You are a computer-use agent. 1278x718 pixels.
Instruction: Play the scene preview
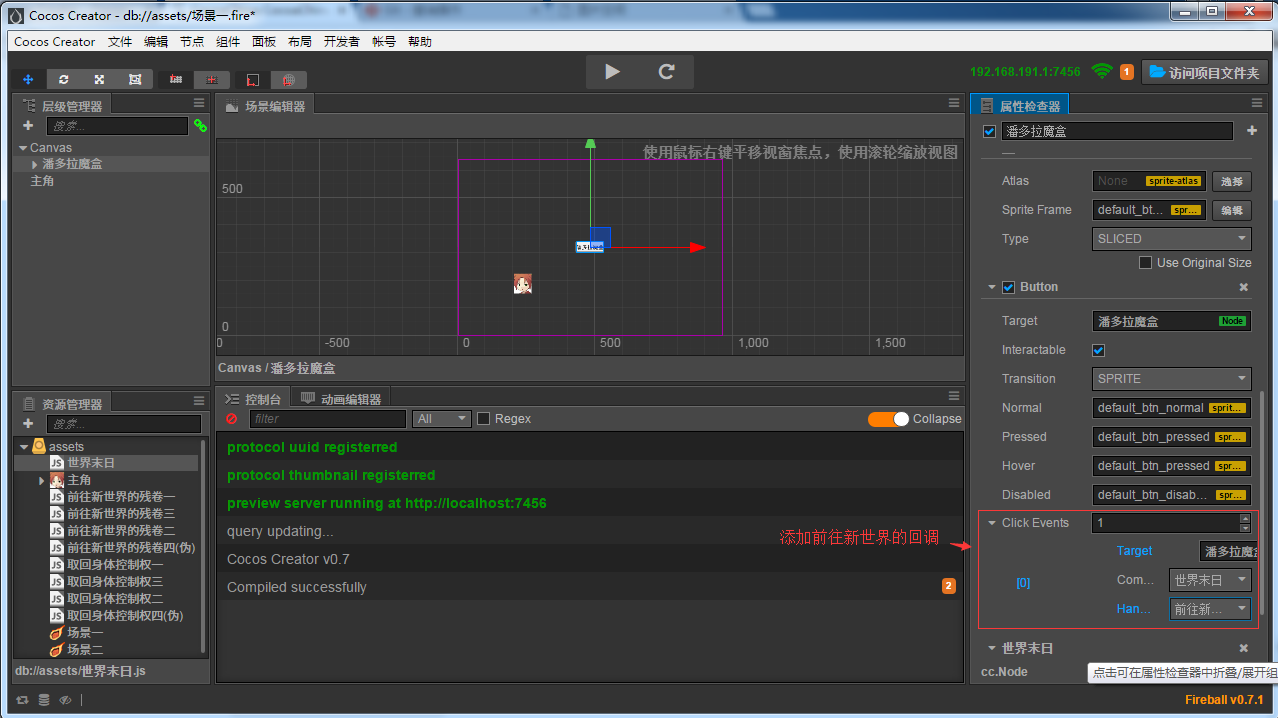pos(613,72)
